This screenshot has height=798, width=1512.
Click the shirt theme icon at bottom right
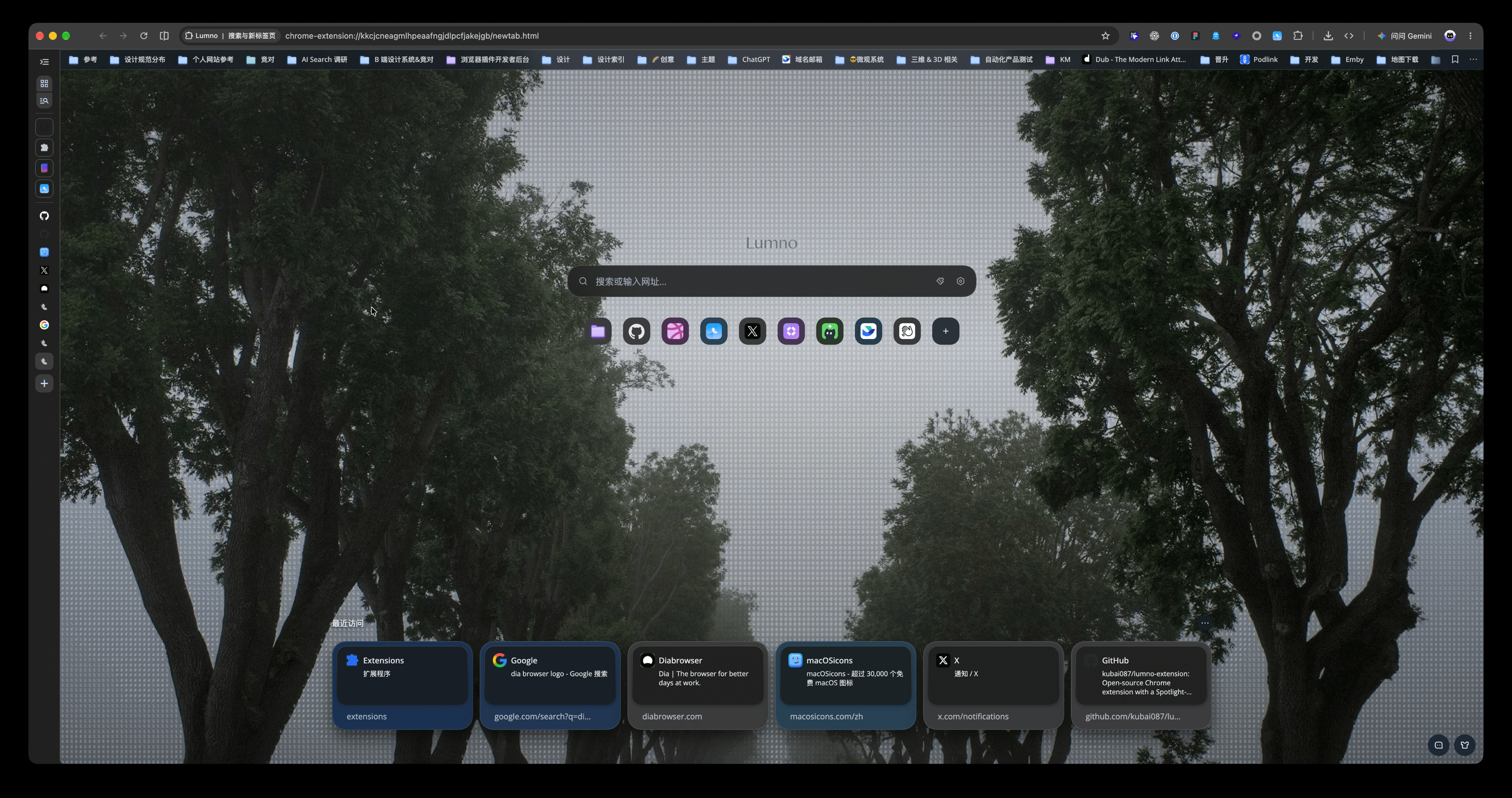click(x=1464, y=745)
